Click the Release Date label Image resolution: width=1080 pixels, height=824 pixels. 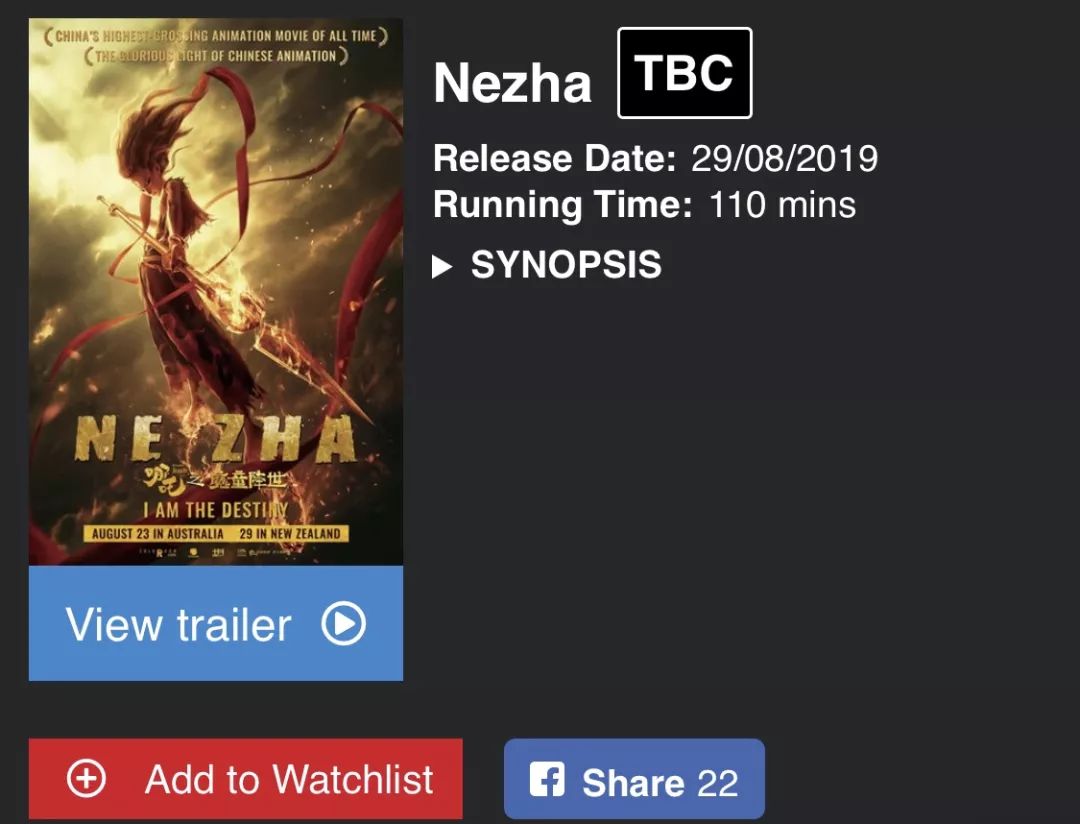555,158
